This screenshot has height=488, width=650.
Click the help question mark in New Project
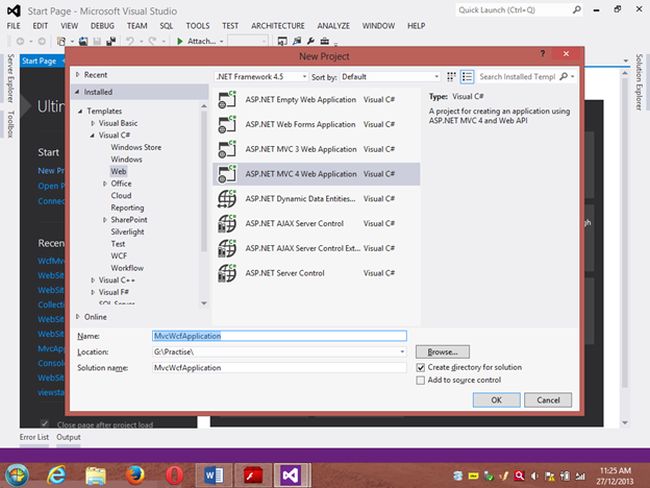point(542,53)
